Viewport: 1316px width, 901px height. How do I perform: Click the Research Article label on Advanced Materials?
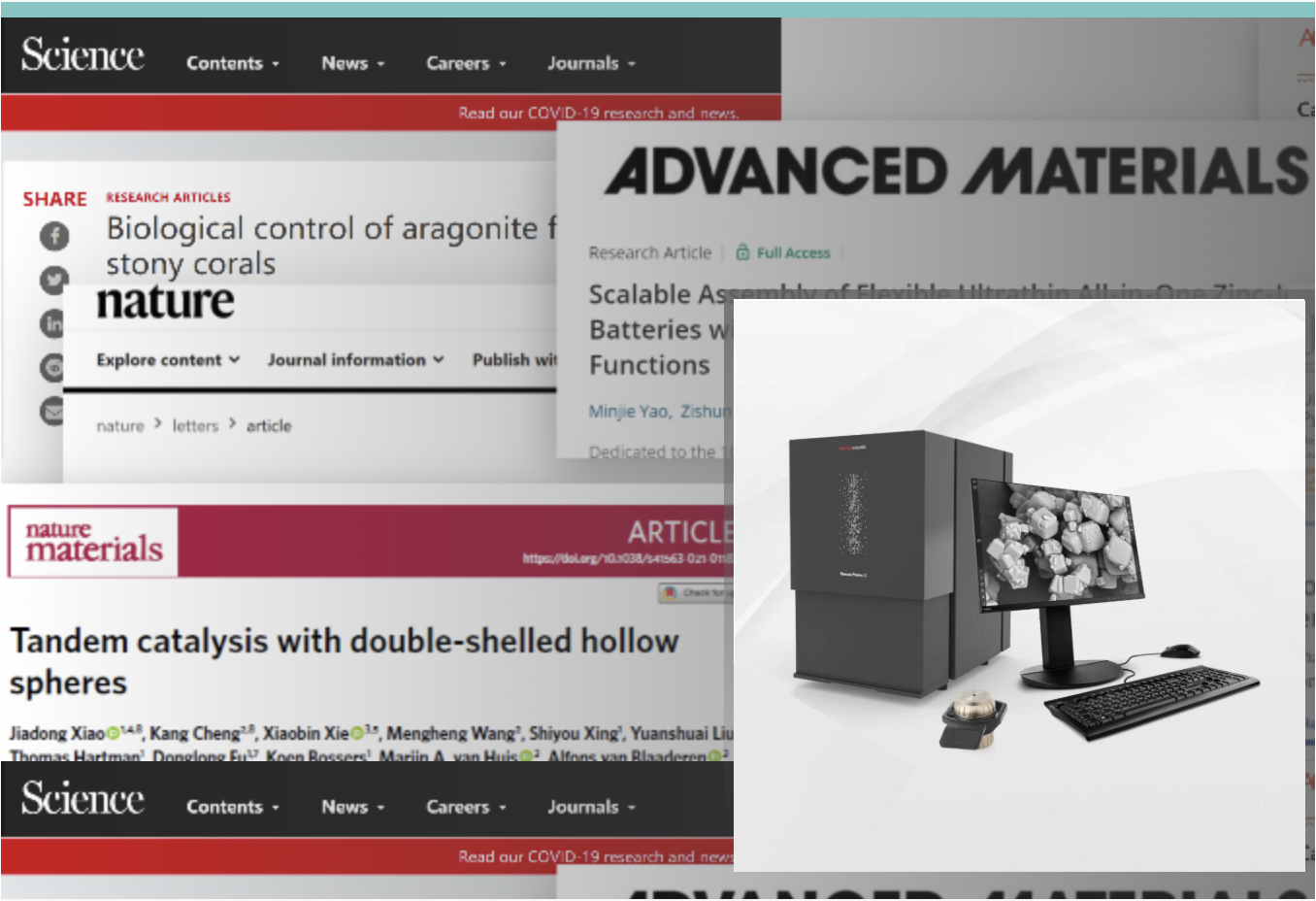pyautogui.click(x=650, y=252)
